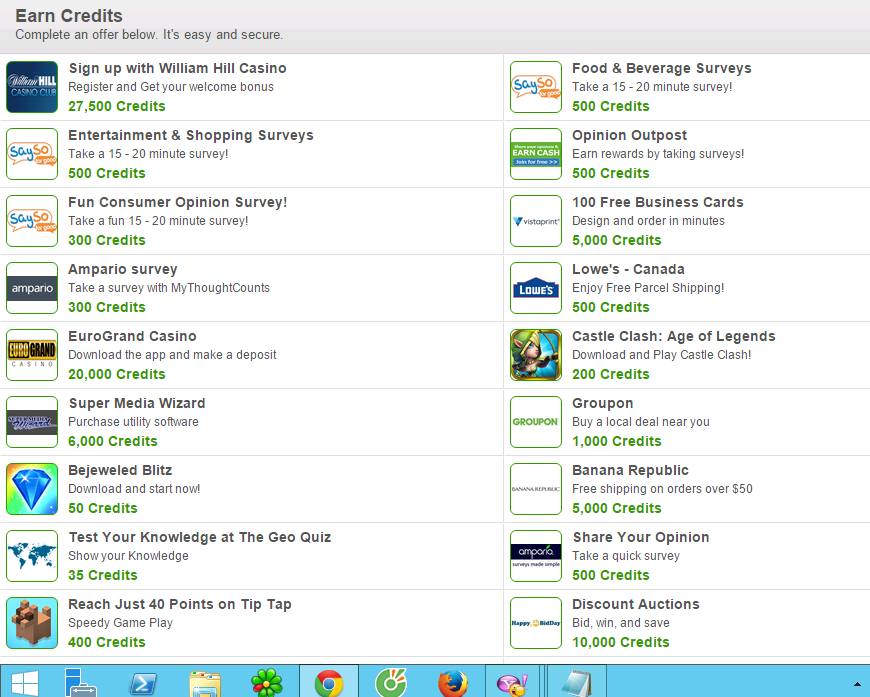Open the Groupon offer title
This screenshot has height=697, width=870.
point(603,403)
